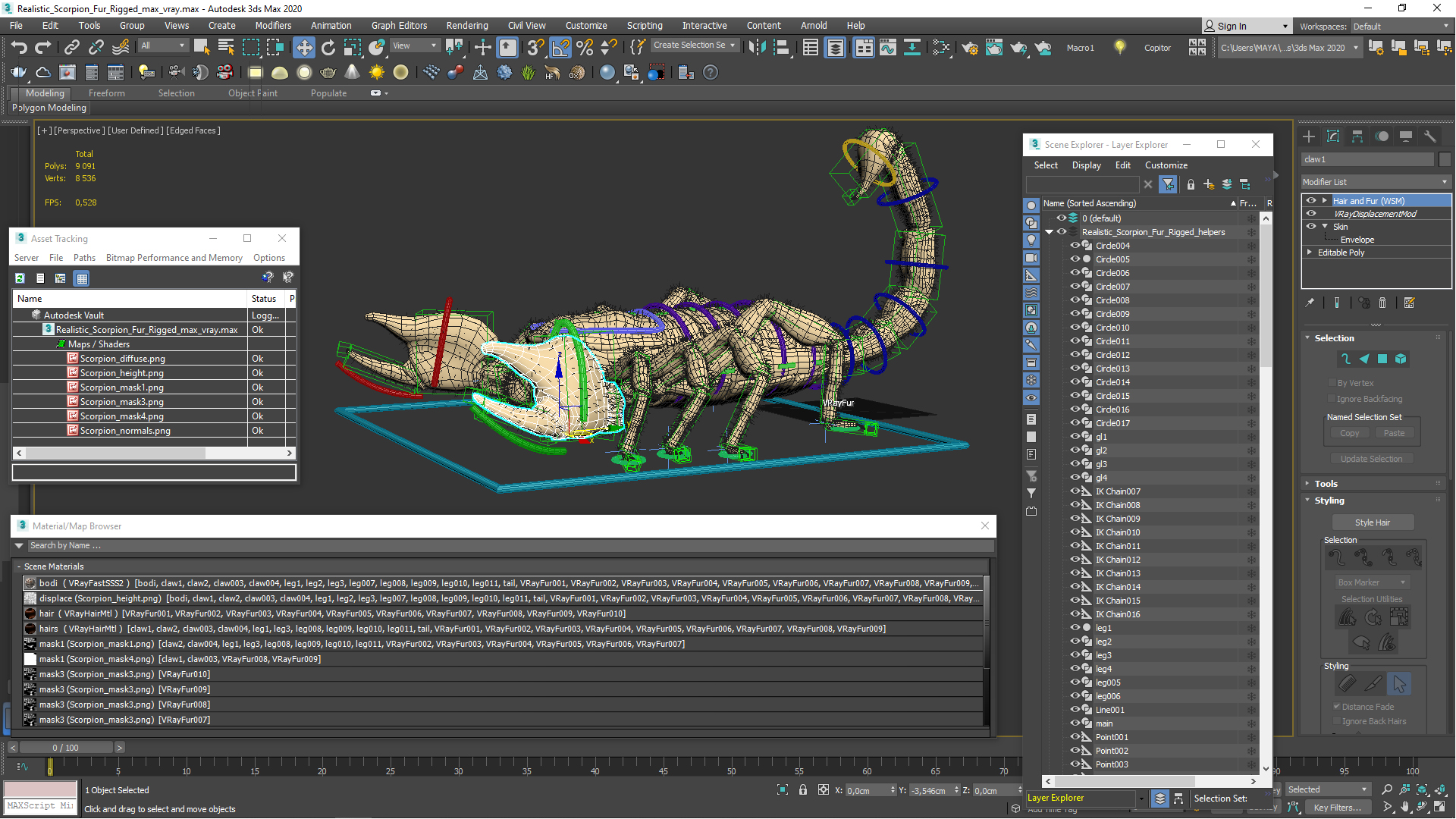Toggle visibility of Hair and Fur (WSM) modifier
1456x819 pixels.
click(x=1311, y=201)
